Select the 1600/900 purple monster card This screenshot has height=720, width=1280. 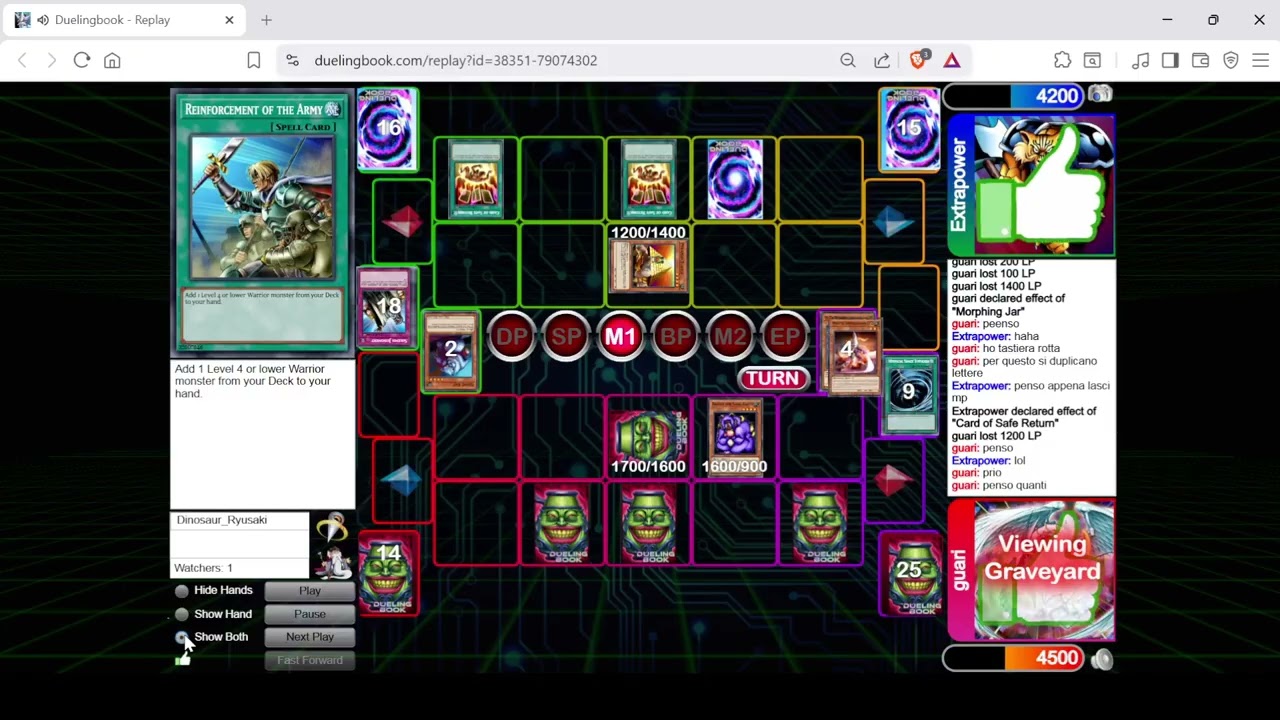(735, 437)
